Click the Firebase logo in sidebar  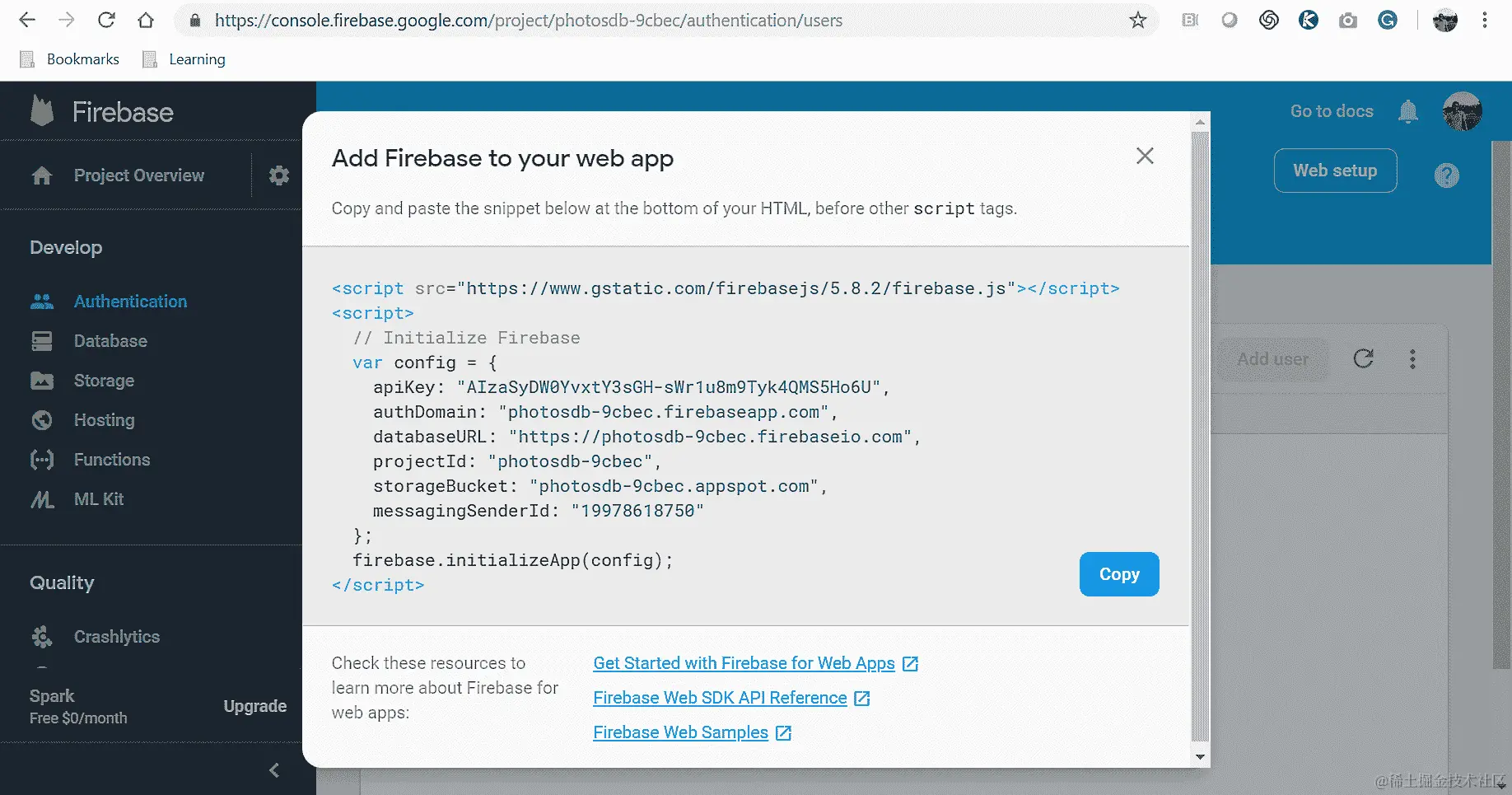[x=43, y=111]
